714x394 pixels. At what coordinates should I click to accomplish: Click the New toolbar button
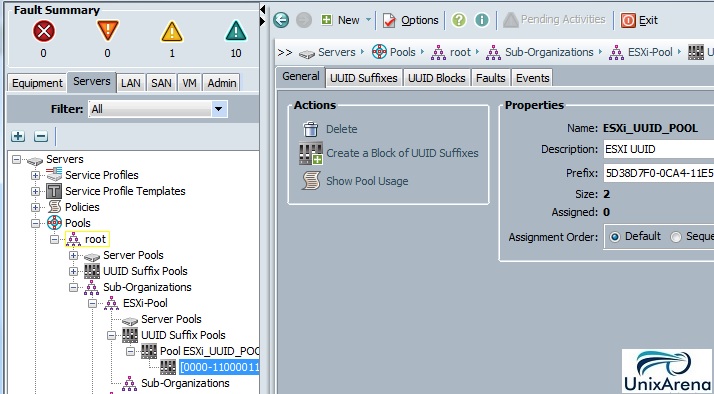(341, 20)
